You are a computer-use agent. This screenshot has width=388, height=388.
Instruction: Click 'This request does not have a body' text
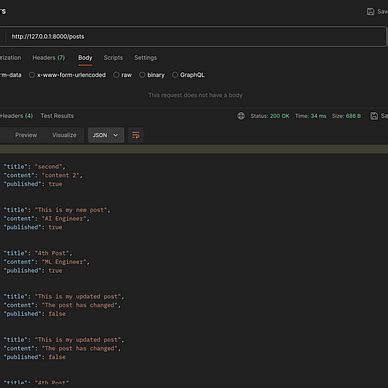(195, 95)
